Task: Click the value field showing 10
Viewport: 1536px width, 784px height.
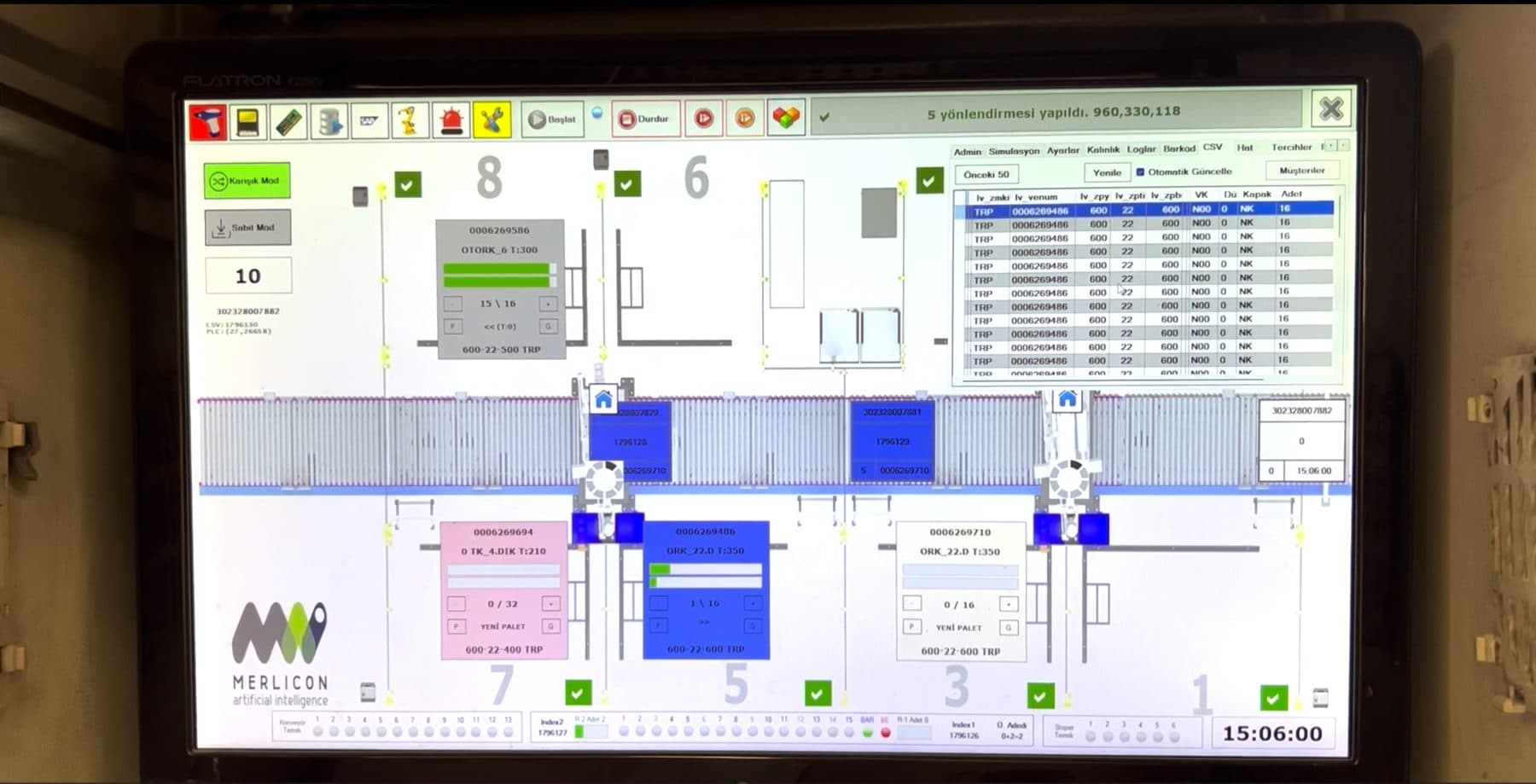Action: (x=248, y=276)
